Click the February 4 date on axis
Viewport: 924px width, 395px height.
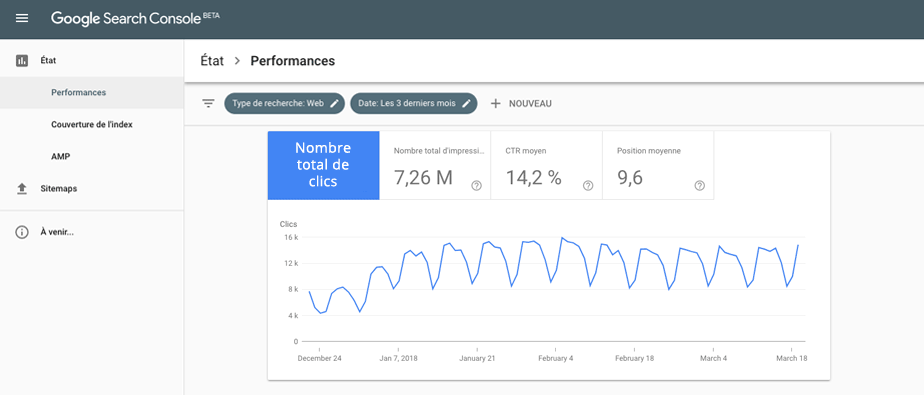point(556,358)
